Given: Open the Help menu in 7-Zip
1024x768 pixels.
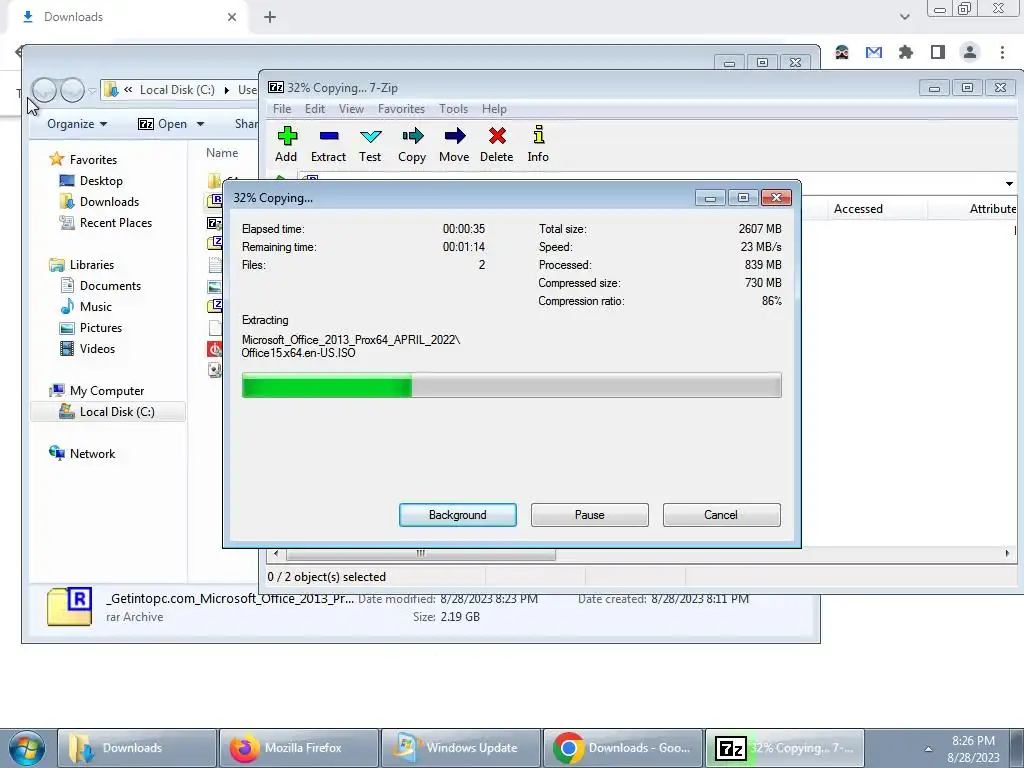Looking at the screenshot, I should pyautogui.click(x=494, y=109).
